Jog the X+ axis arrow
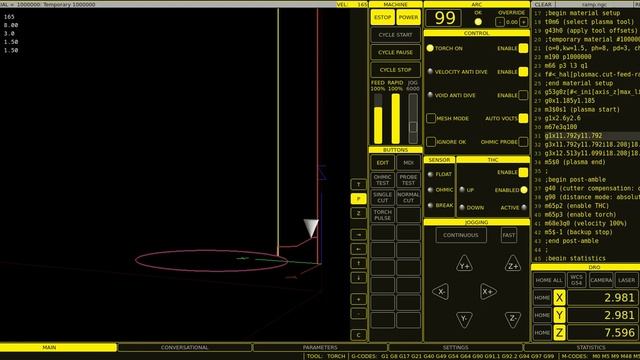Image resolution: width=640 pixels, height=360 pixels. click(x=488, y=292)
